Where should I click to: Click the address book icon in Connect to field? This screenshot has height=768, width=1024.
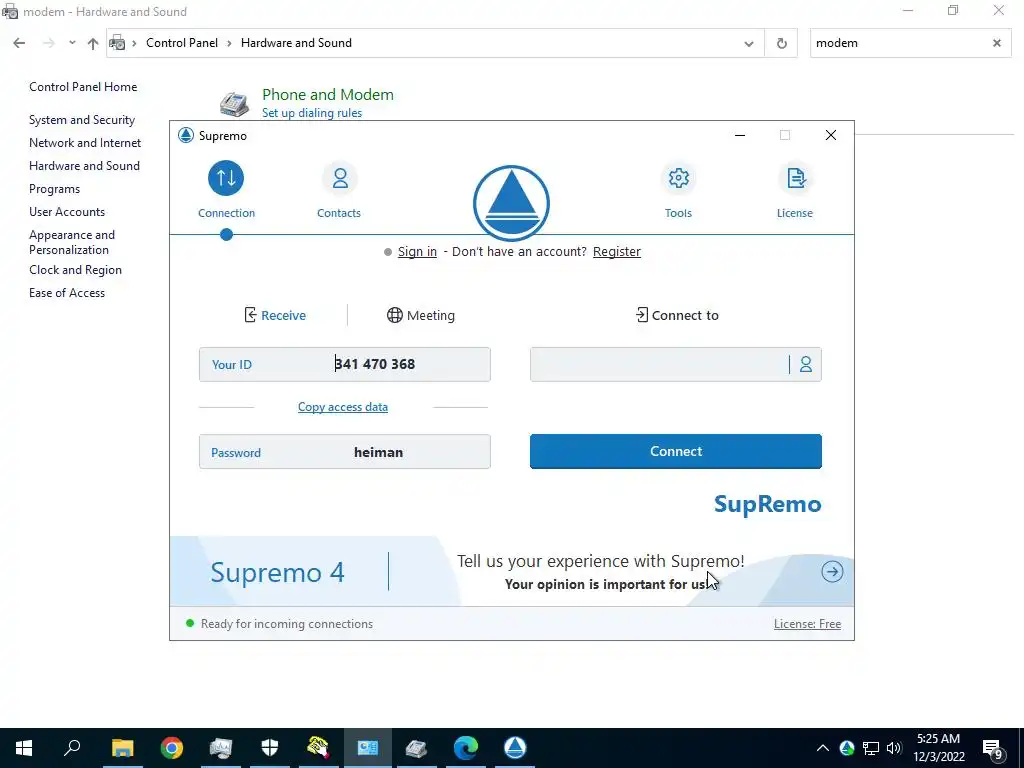pos(806,364)
